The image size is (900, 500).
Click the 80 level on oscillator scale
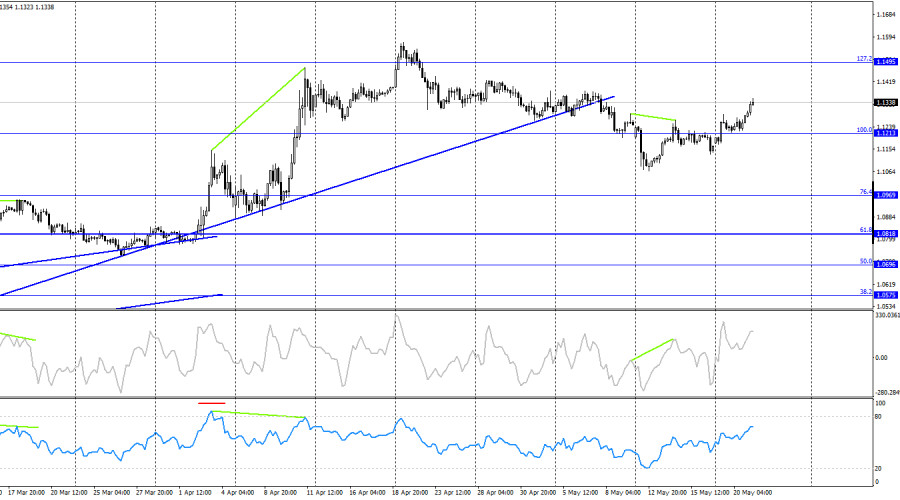coord(878,417)
